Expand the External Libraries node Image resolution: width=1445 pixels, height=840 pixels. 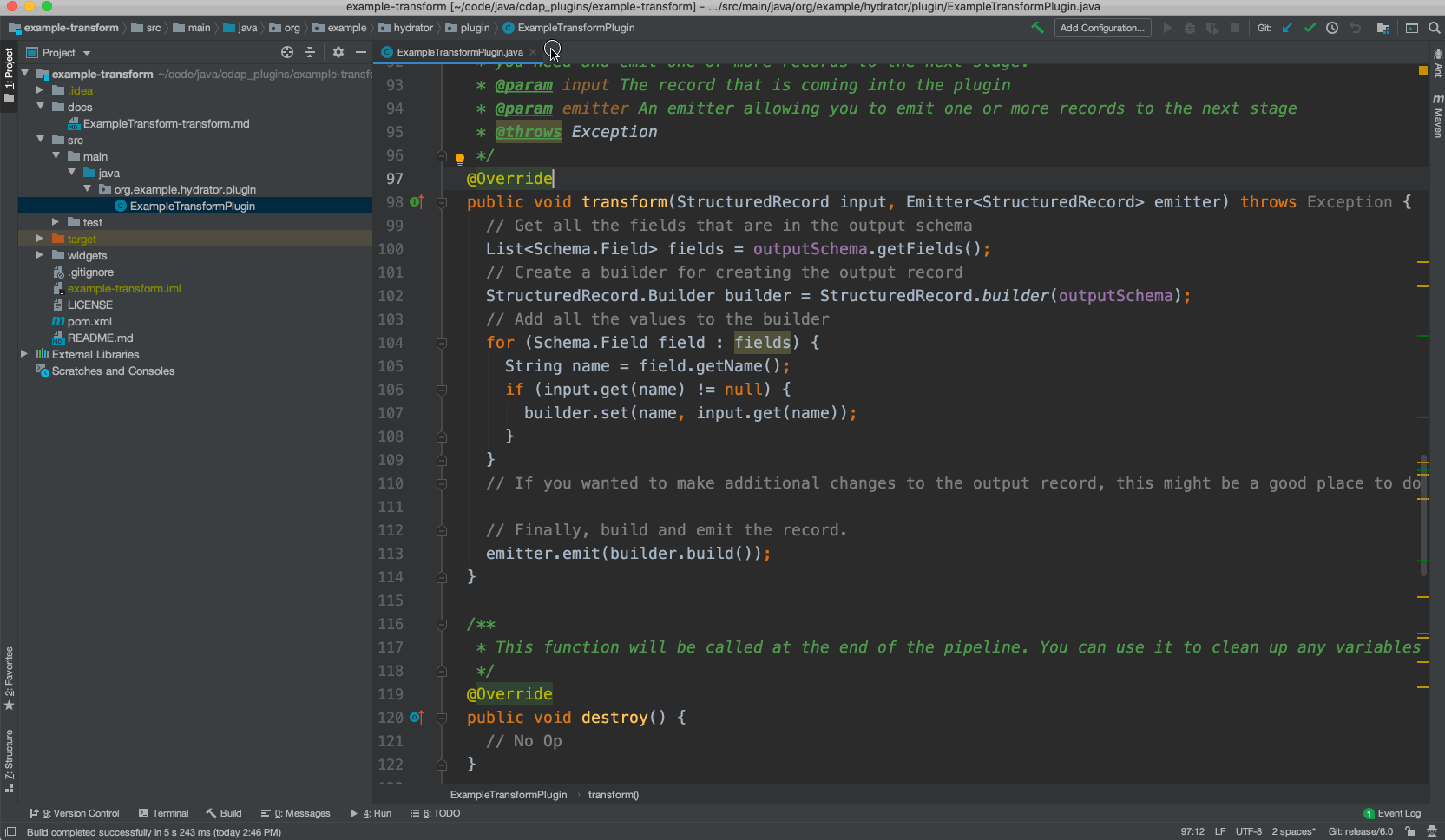(24, 354)
